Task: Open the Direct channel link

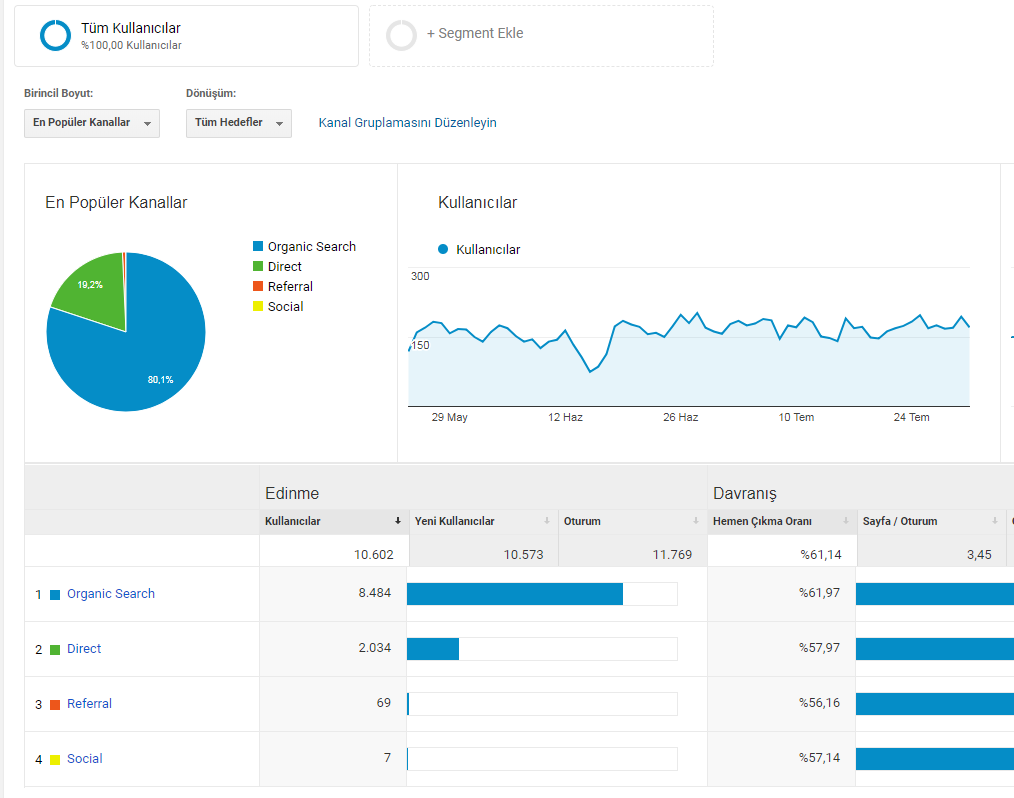Action: point(84,649)
